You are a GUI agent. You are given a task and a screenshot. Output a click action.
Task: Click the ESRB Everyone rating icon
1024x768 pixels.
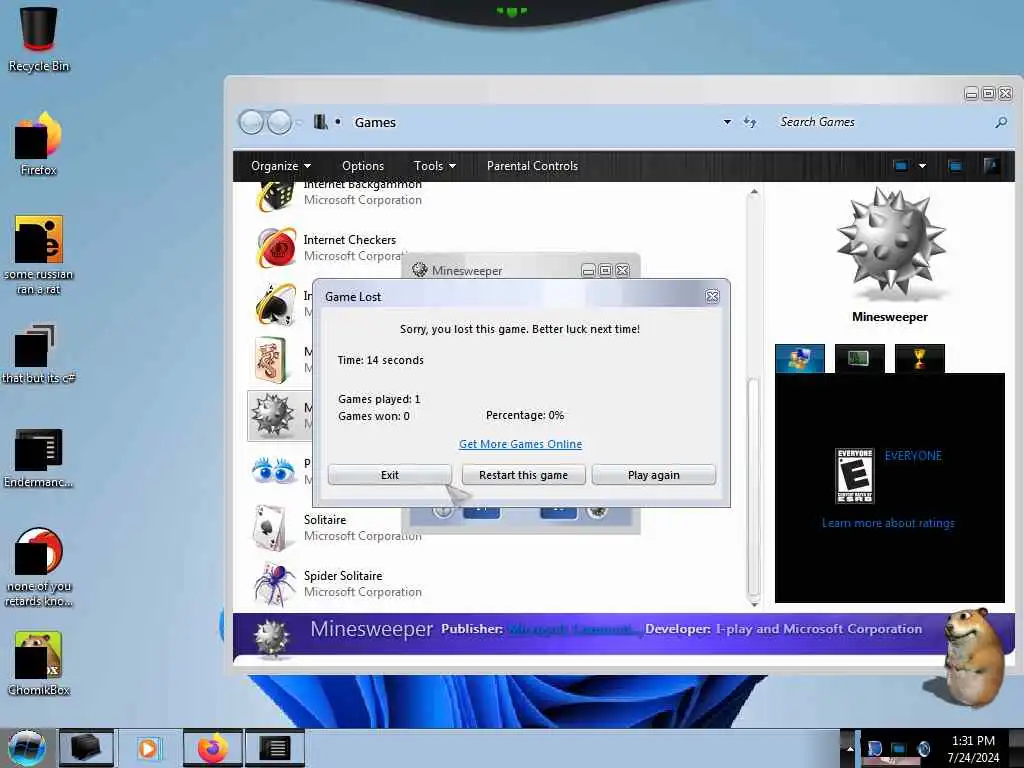pyautogui.click(x=855, y=475)
